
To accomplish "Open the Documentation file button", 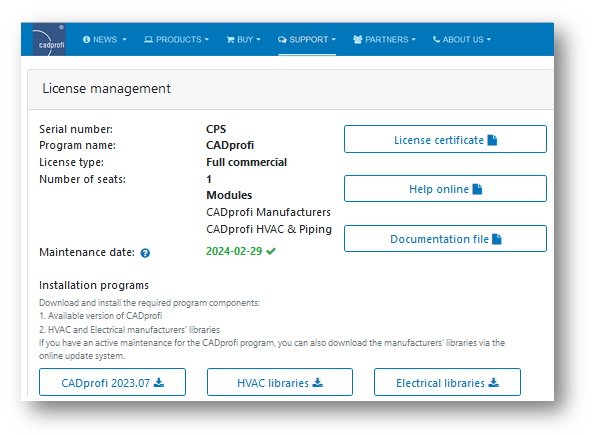I will (x=445, y=238).
